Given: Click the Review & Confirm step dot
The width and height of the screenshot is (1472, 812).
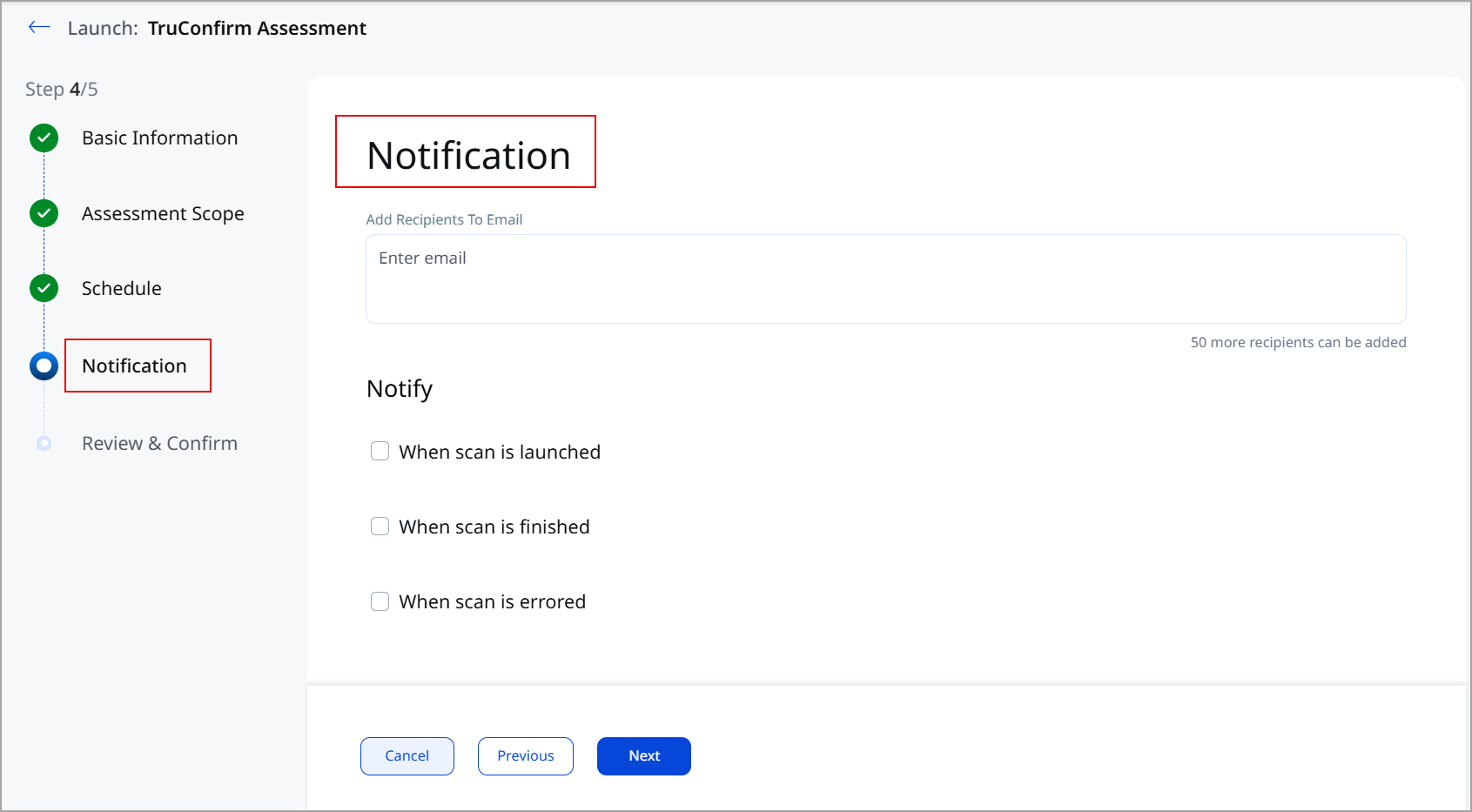Looking at the screenshot, I should click(x=44, y=443).
